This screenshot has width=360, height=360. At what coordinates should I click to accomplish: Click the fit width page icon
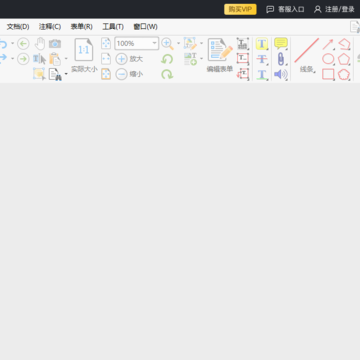pos(106,59)
